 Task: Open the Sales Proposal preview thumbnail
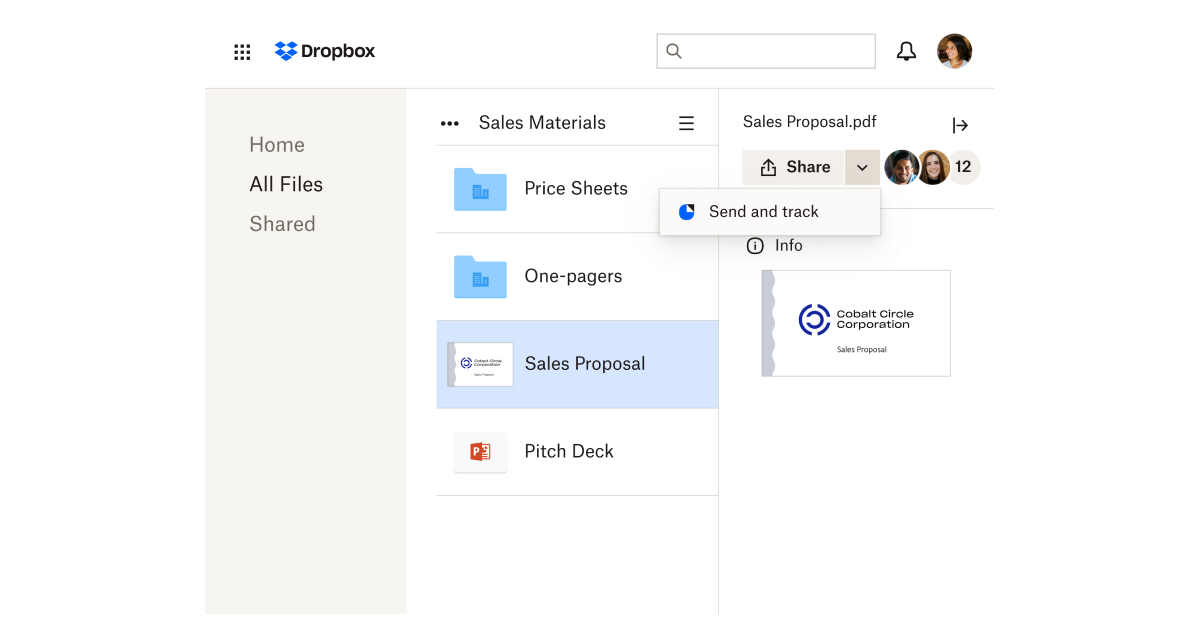[856, 323]
